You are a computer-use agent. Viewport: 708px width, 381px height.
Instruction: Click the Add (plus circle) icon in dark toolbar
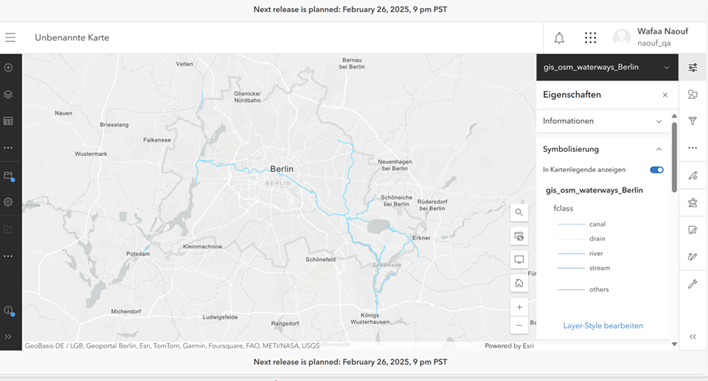coord(8,68)
